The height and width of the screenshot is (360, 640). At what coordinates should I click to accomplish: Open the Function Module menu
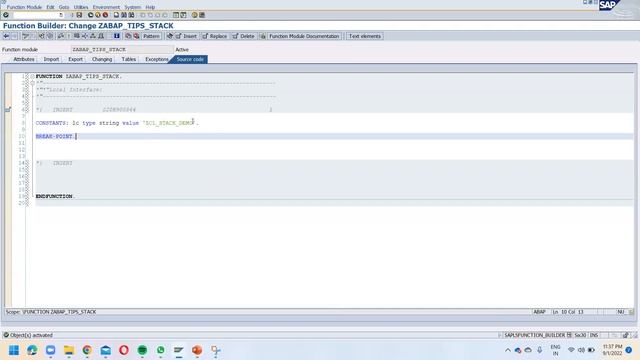pos(24,7)
